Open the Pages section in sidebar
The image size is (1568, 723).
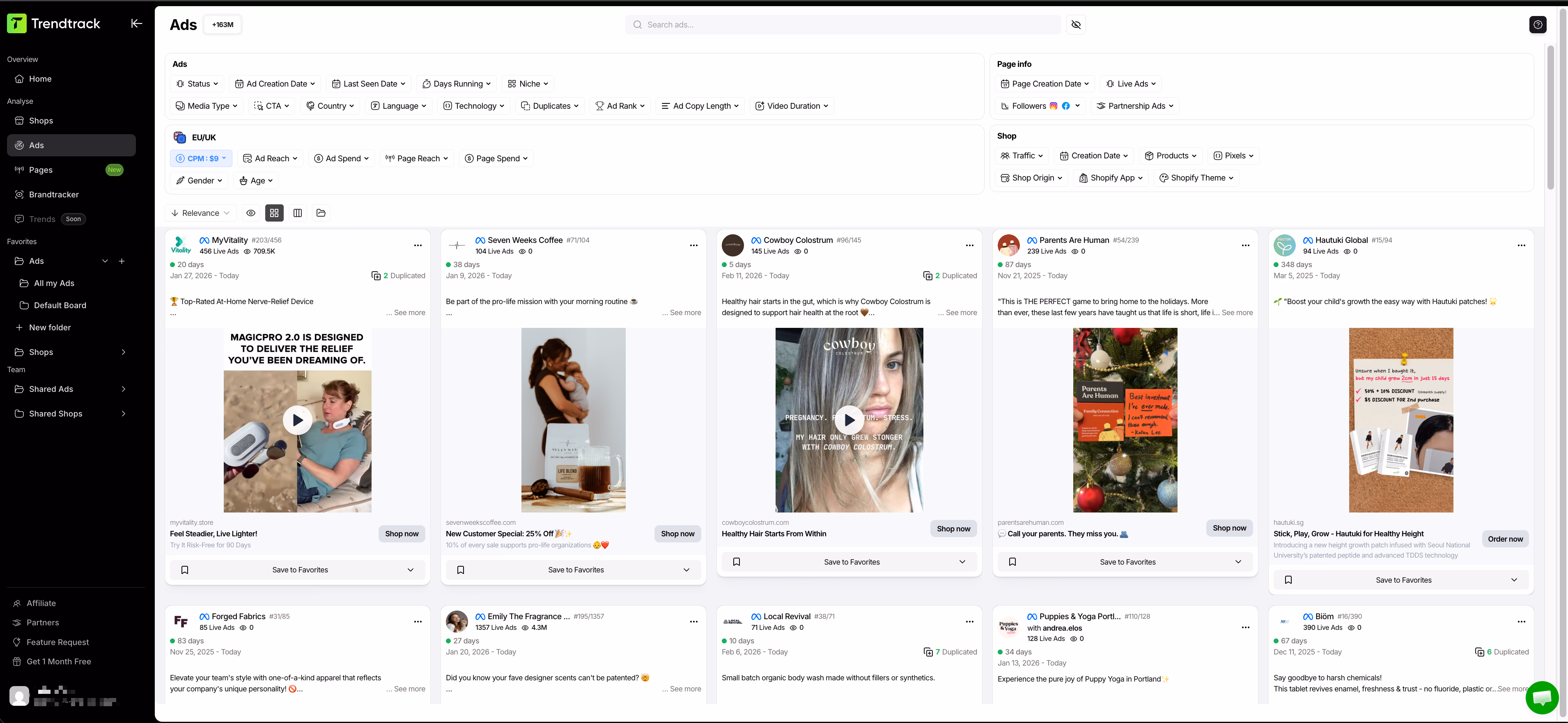pos(41,169)
